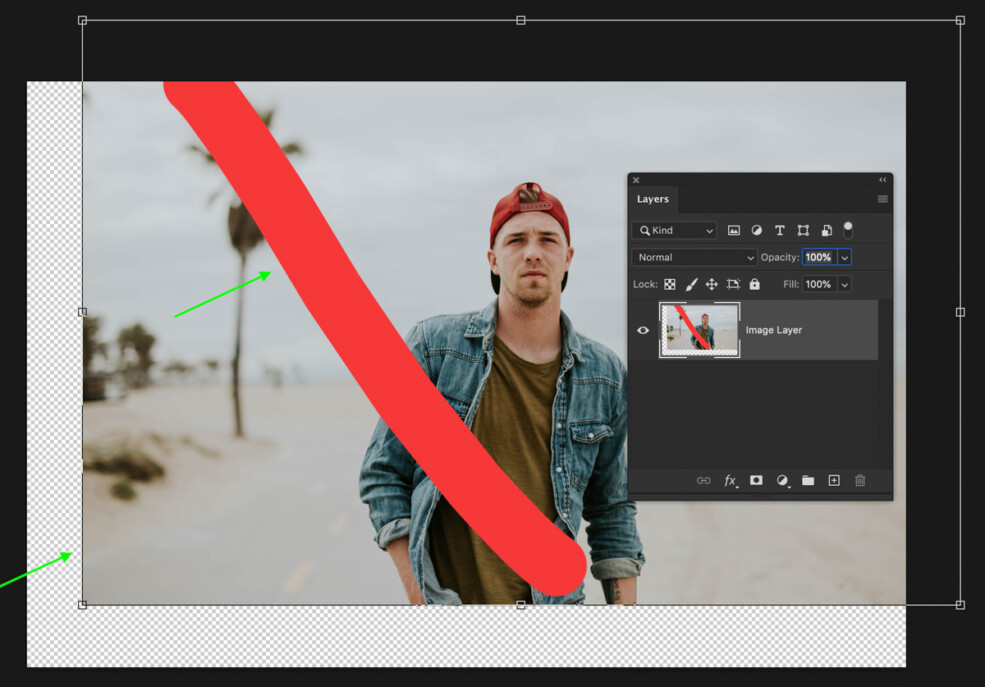
Task: Click the shape layers filter icon
Action: click(804, 230)
